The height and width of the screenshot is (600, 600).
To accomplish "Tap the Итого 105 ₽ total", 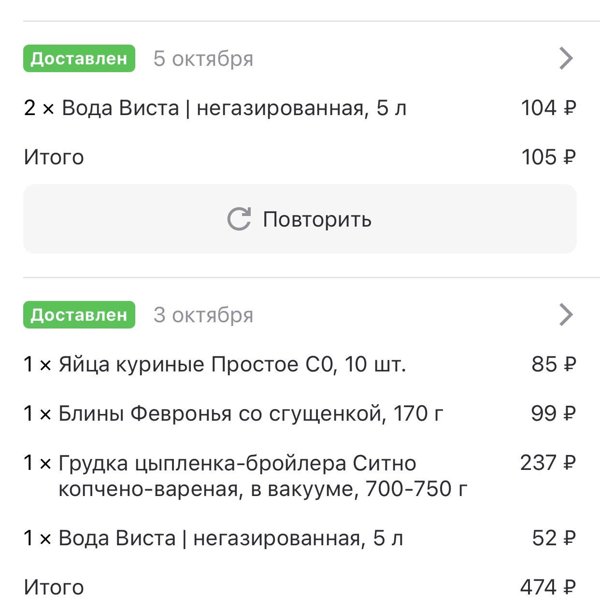I will pos(300,157).
